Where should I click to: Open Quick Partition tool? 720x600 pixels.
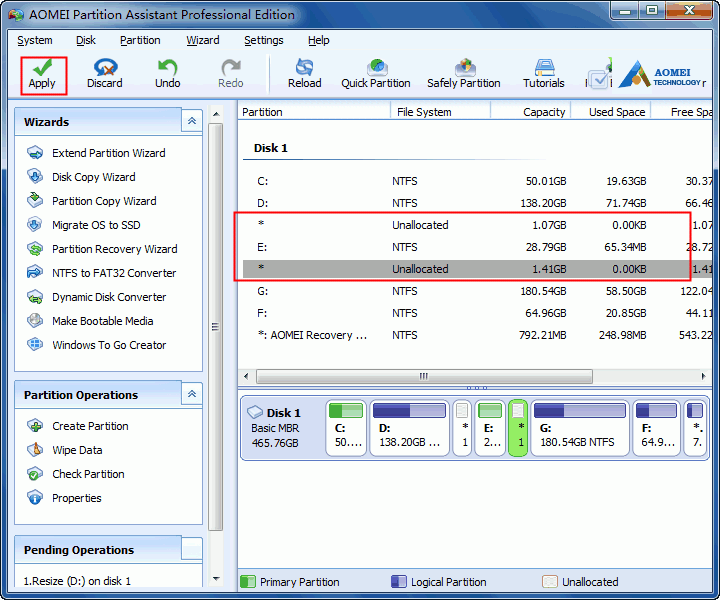376,74
